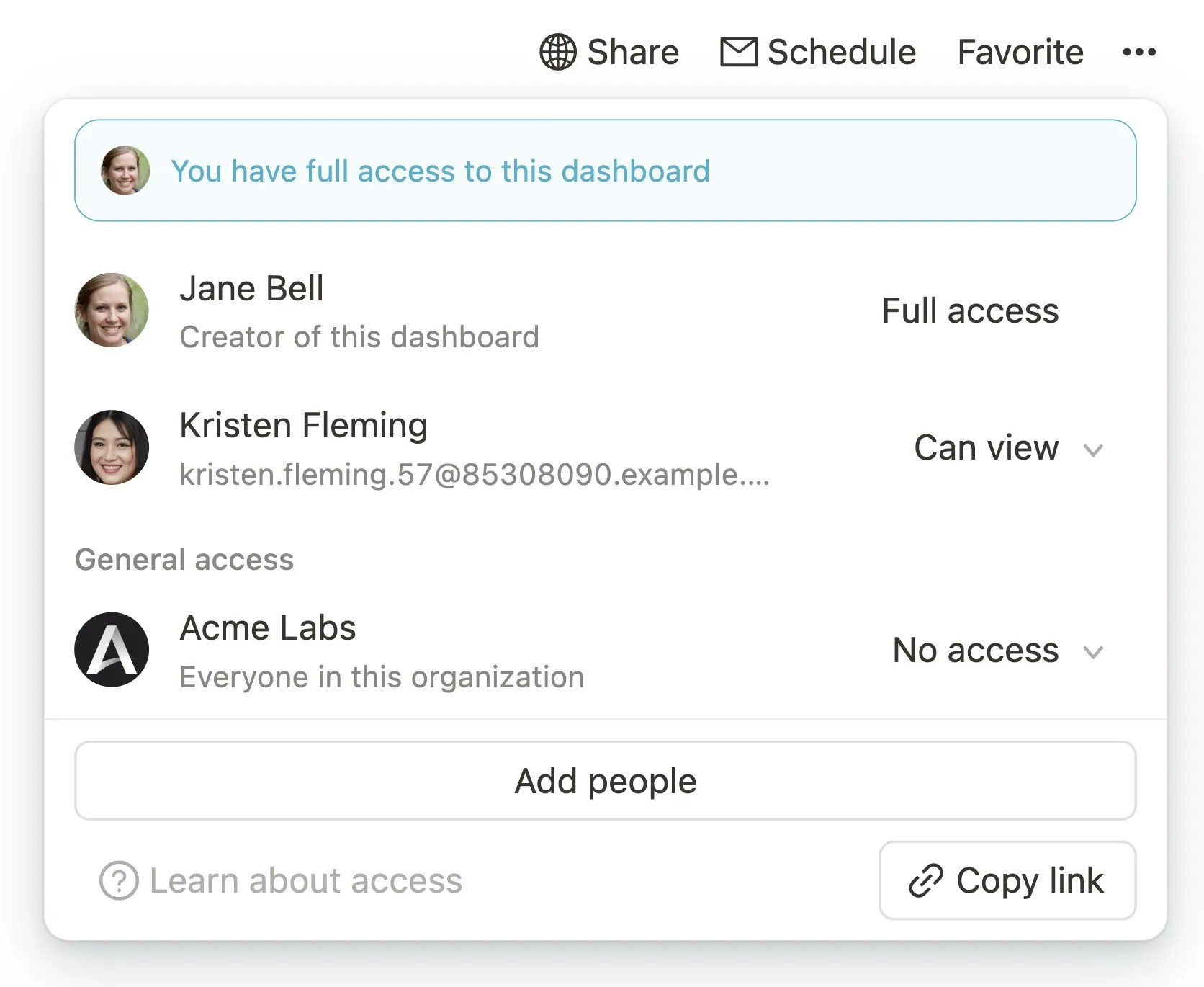Screen dimensions: 1204x987
Task: Click the chevron next to Can view
Action: pyautogui.click(x=1093, y=450)
